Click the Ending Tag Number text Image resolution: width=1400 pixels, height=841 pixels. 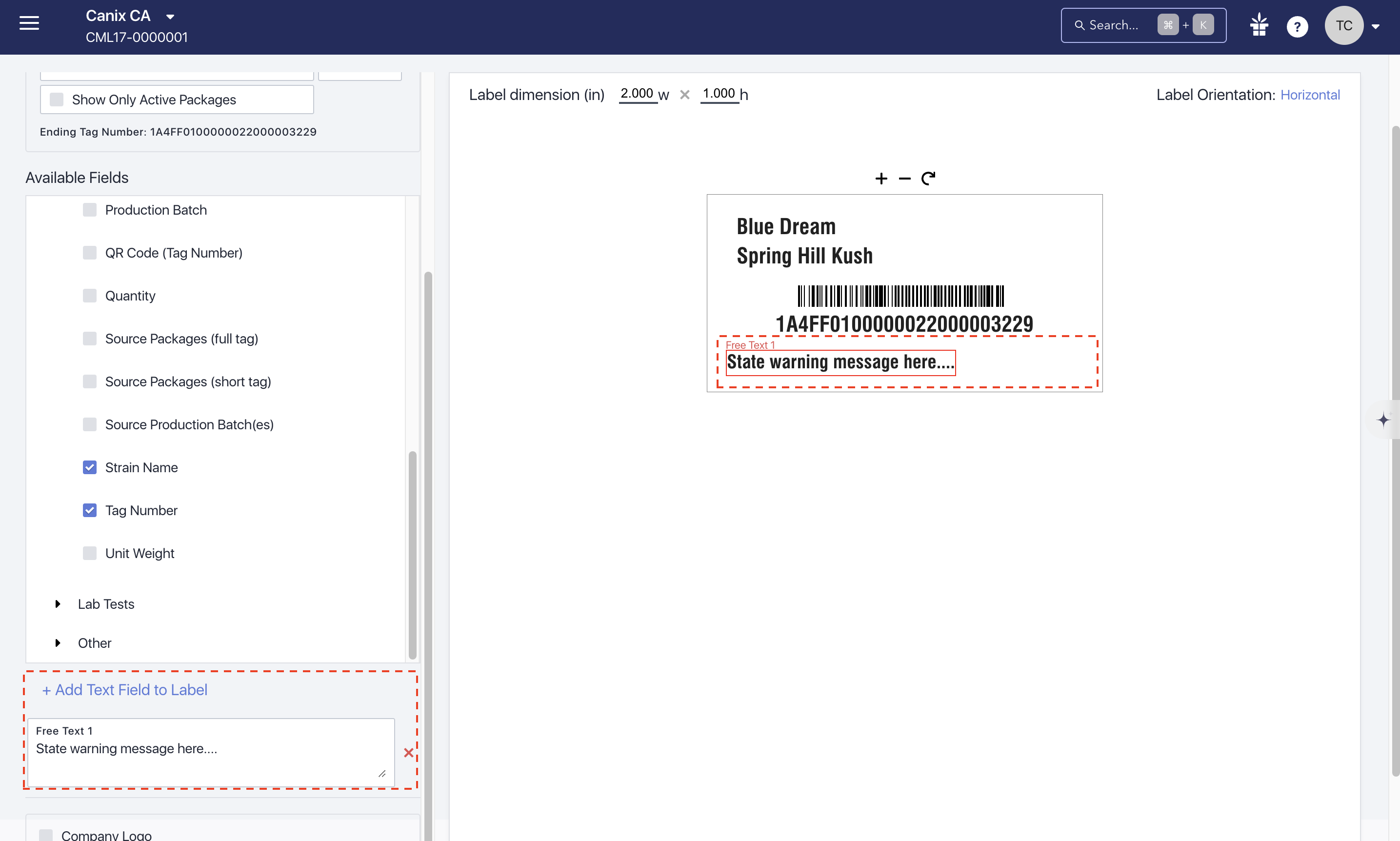coord(178,132)
